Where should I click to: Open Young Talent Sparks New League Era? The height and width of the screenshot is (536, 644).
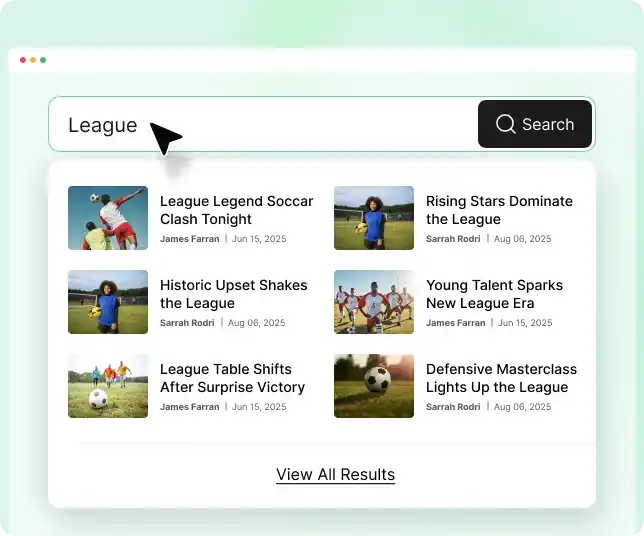point(494,294)
